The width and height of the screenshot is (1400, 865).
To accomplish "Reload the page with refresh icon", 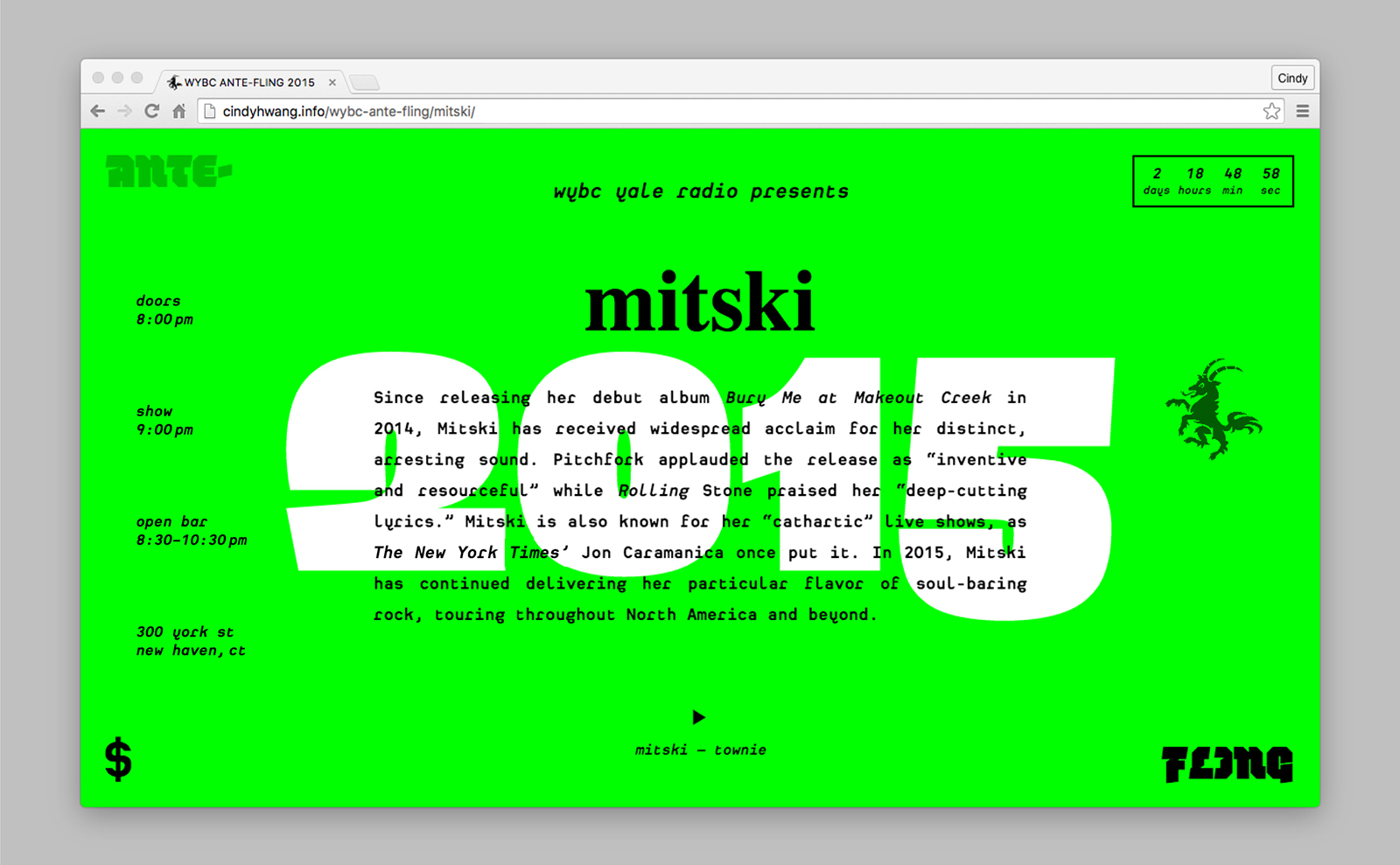I will (x=151, y=111).
